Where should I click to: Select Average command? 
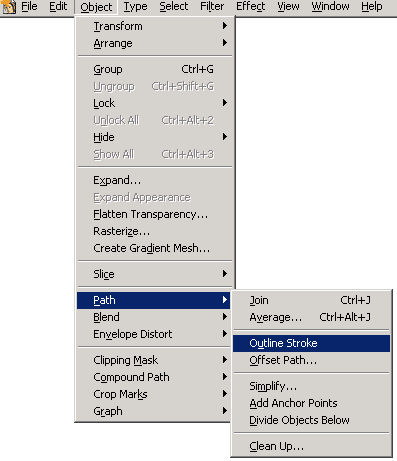pyautogui.click(x=311, y=317)
